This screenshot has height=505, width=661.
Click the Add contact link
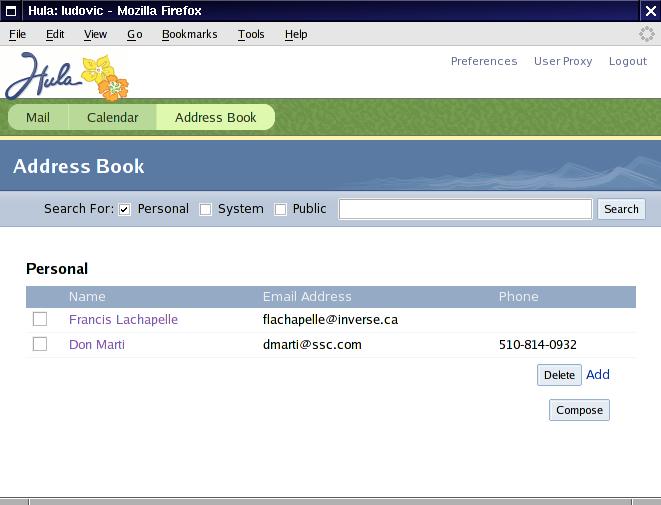598,375
